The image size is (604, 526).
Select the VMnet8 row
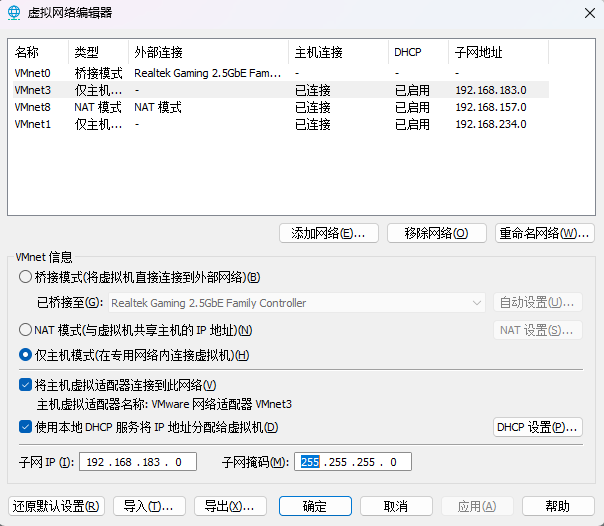281,107
